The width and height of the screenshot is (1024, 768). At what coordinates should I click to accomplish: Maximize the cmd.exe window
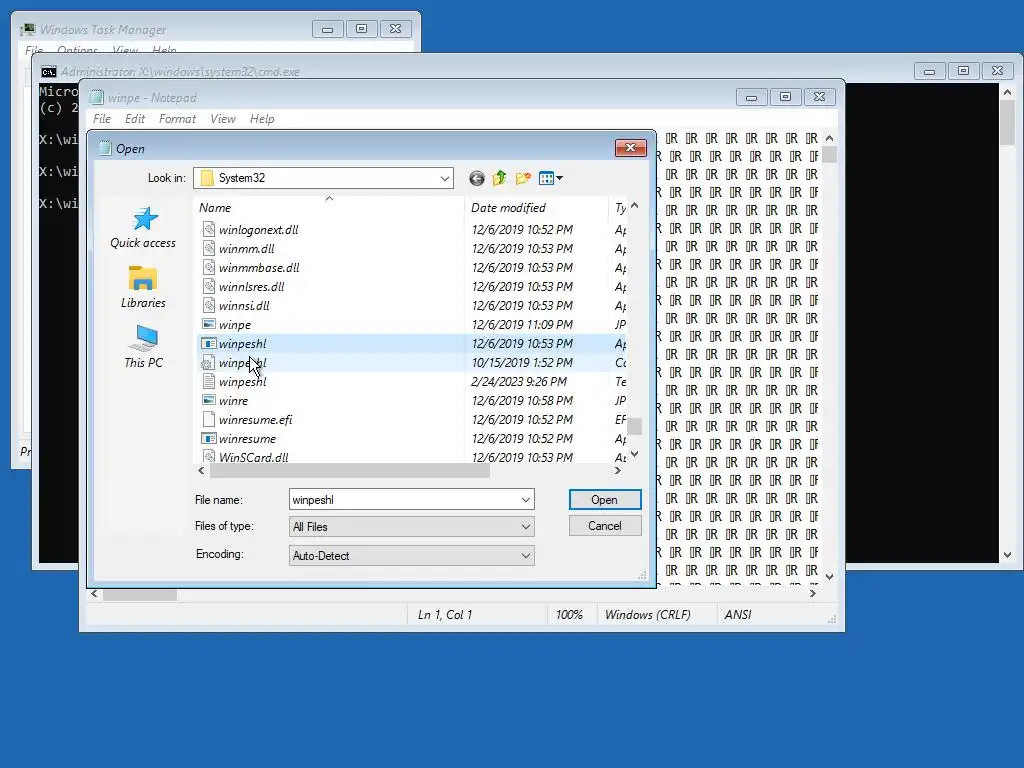pos(963,71)
